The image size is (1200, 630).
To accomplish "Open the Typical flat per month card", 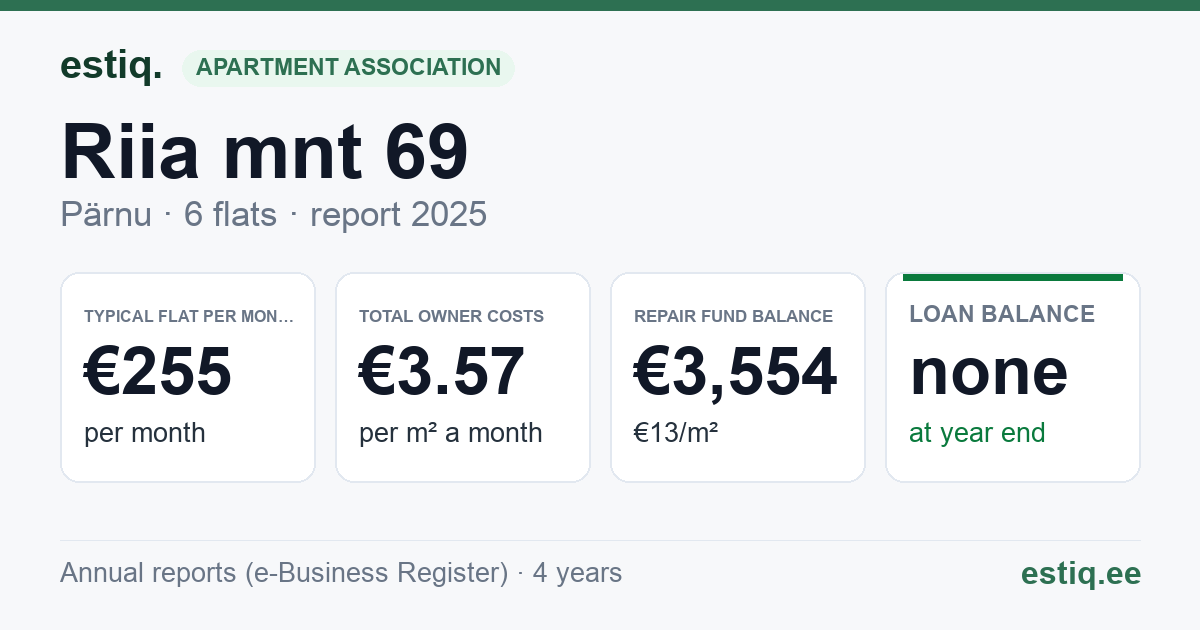I will point(188,377).
